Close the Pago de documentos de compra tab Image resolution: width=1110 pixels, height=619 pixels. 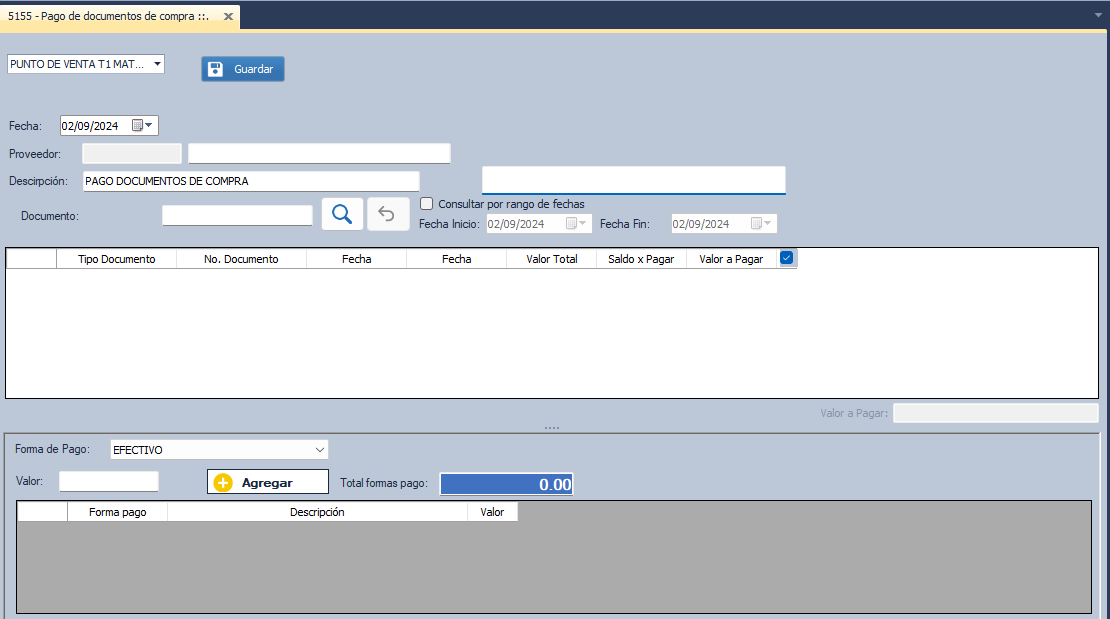[x=228, y=16]
